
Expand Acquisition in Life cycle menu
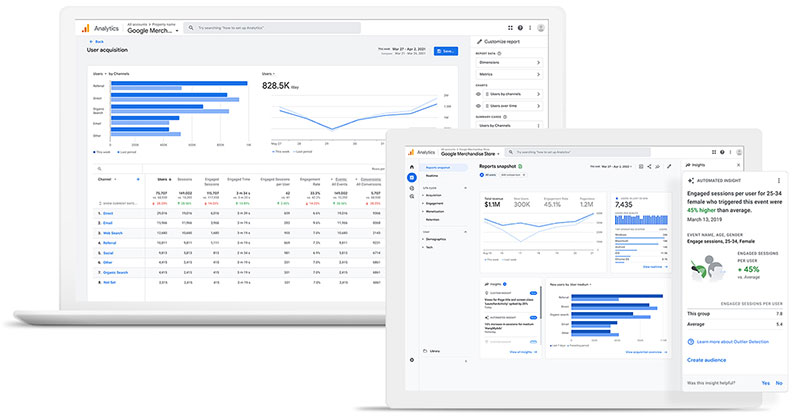[433, 195]
